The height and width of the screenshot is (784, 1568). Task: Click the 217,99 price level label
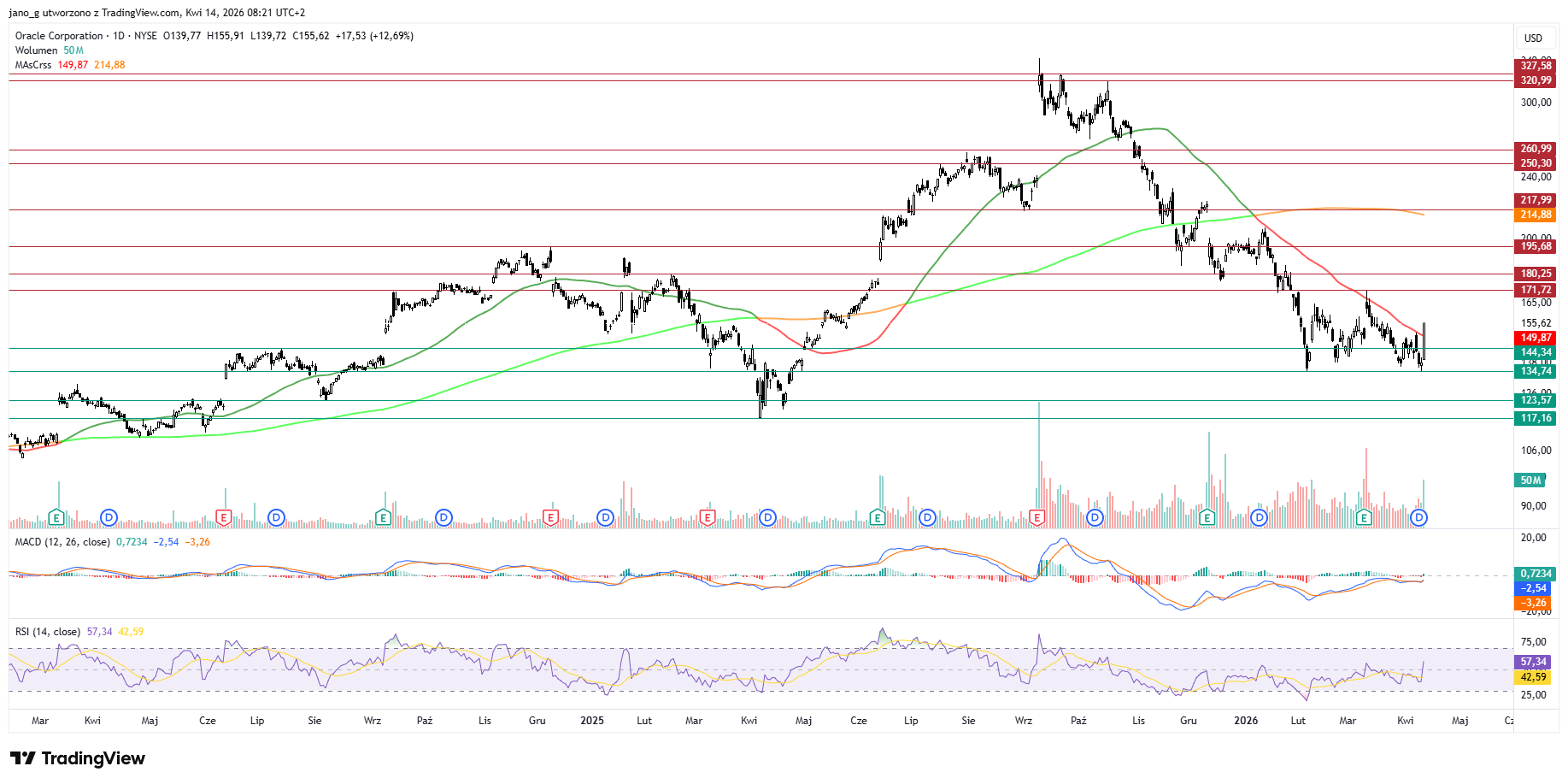point(1536,200)
